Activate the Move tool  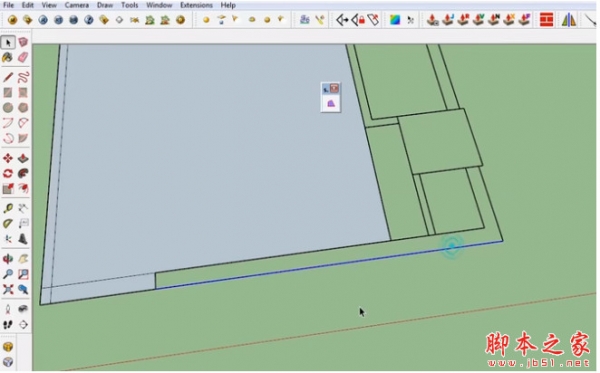pos(8,158)
